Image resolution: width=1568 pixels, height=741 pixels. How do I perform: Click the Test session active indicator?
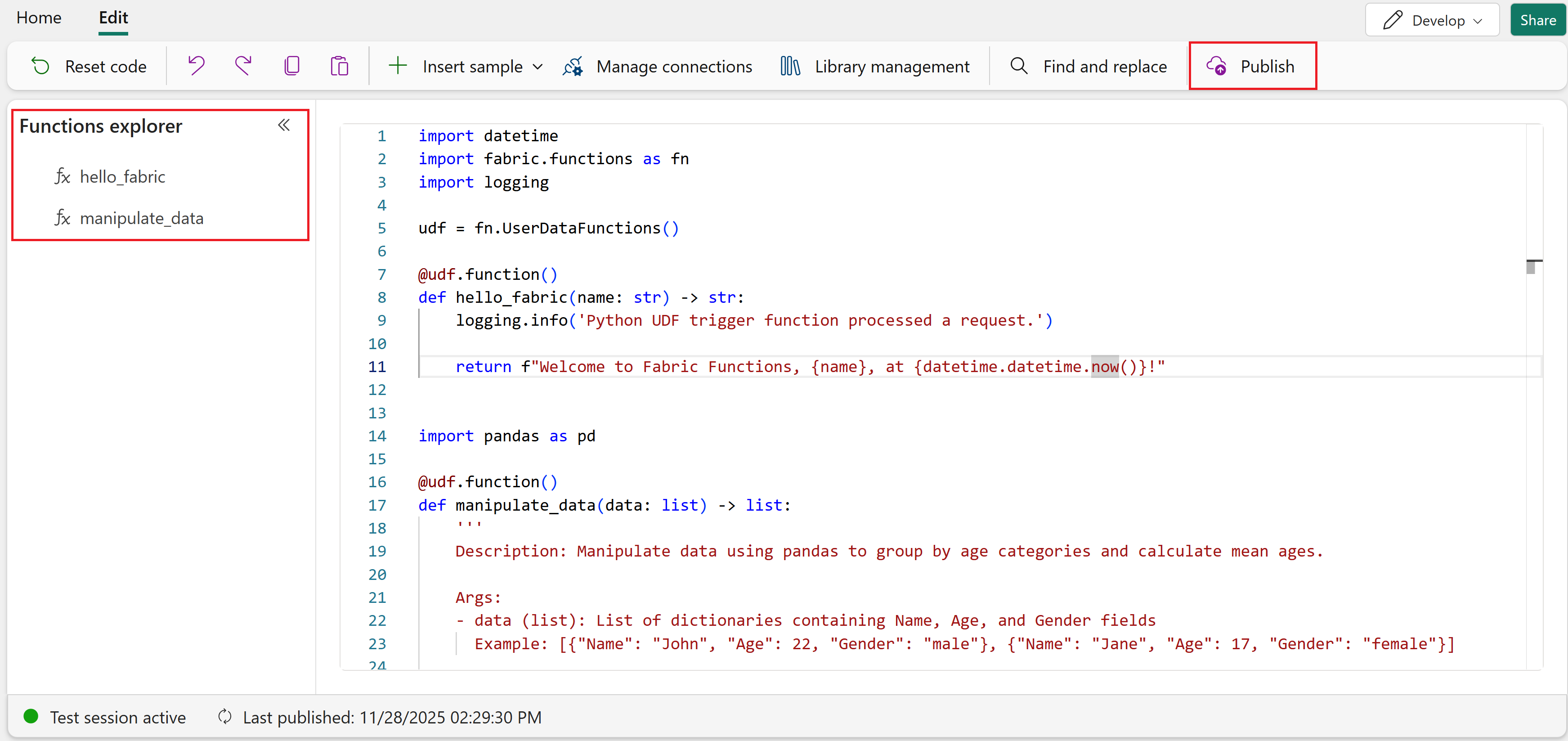click(105, 717)
